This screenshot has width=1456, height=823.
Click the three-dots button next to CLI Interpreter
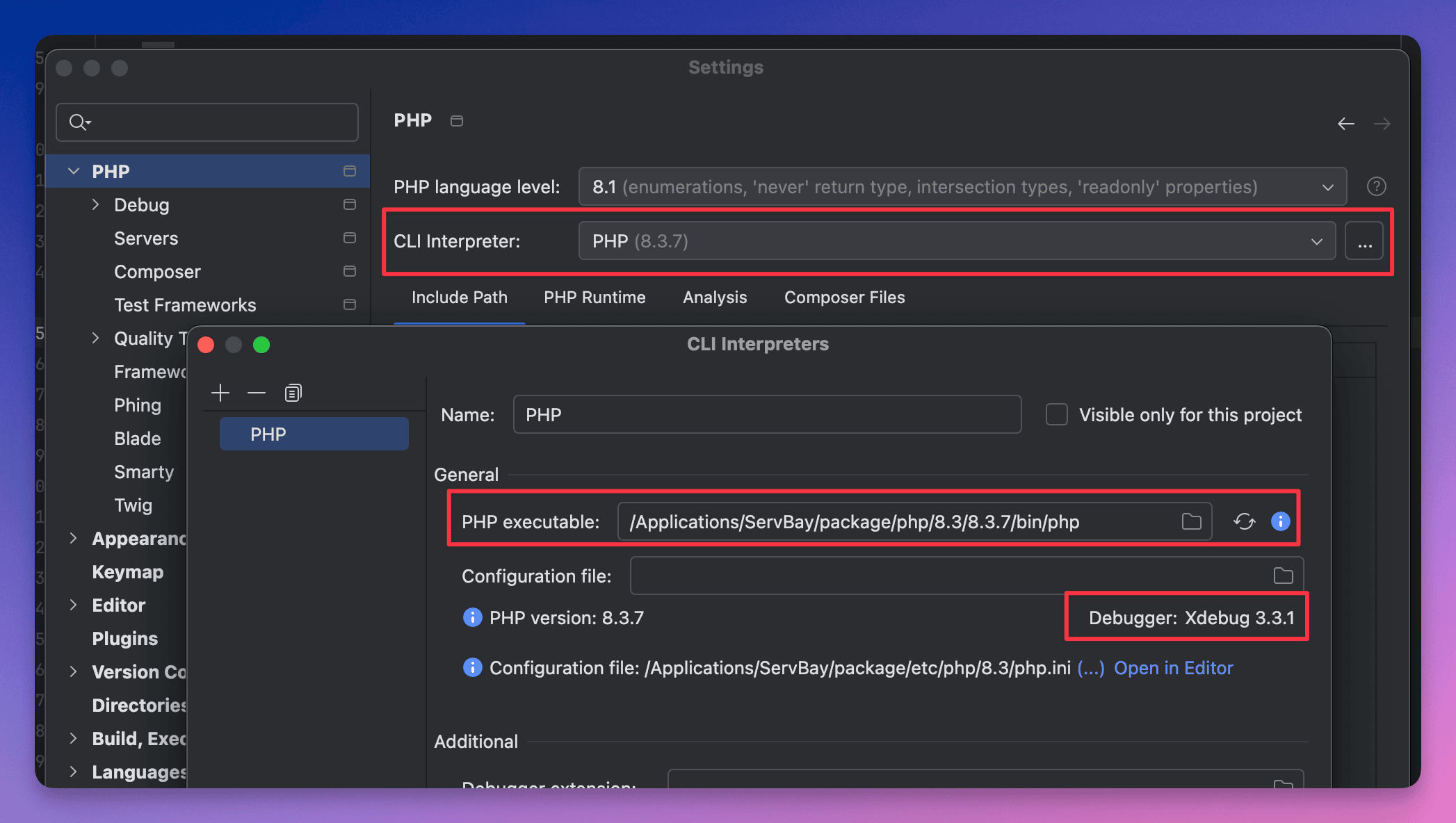[x=1365, y=241]
